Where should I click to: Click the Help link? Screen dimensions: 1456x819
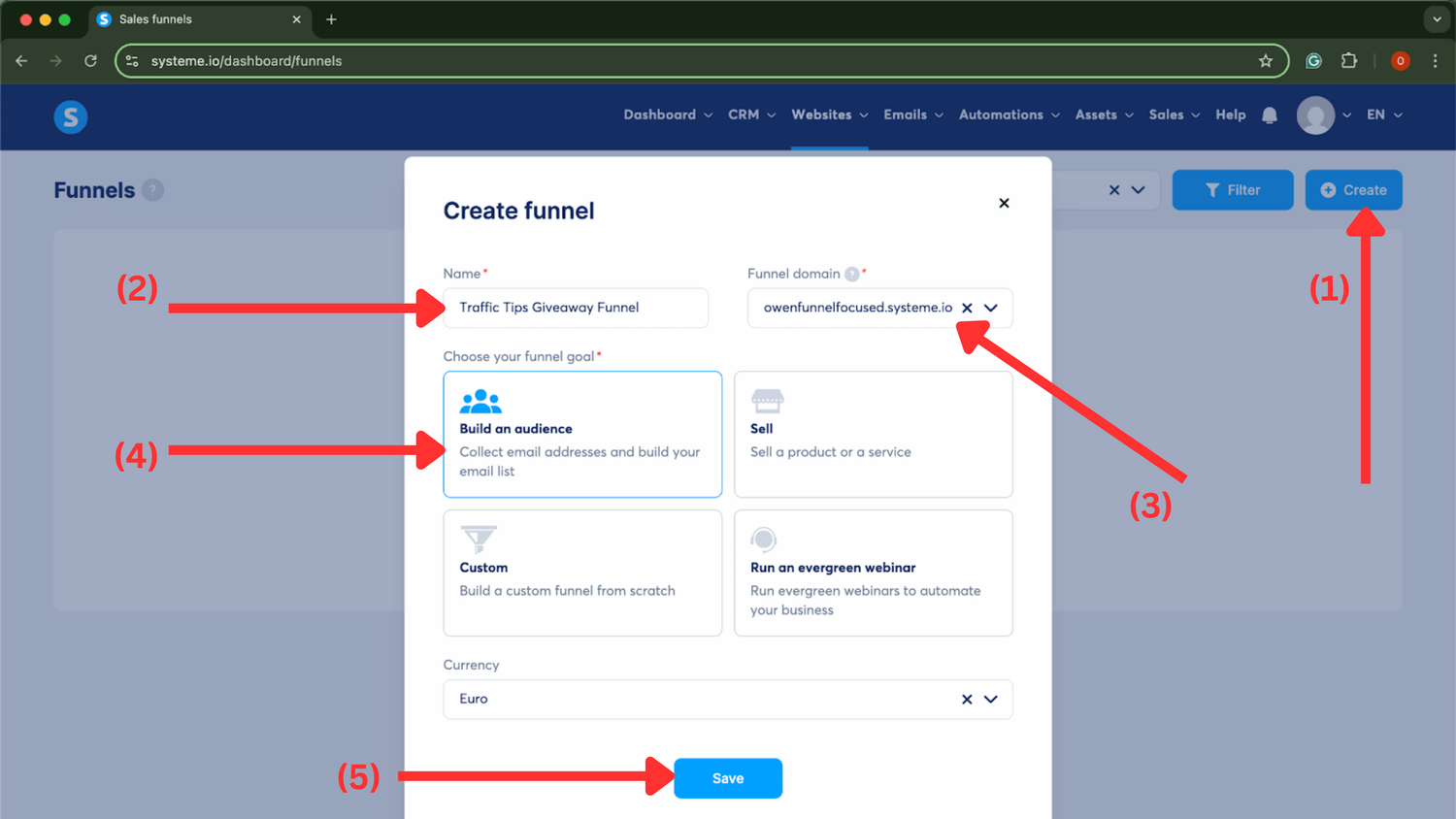(1230, 115)
